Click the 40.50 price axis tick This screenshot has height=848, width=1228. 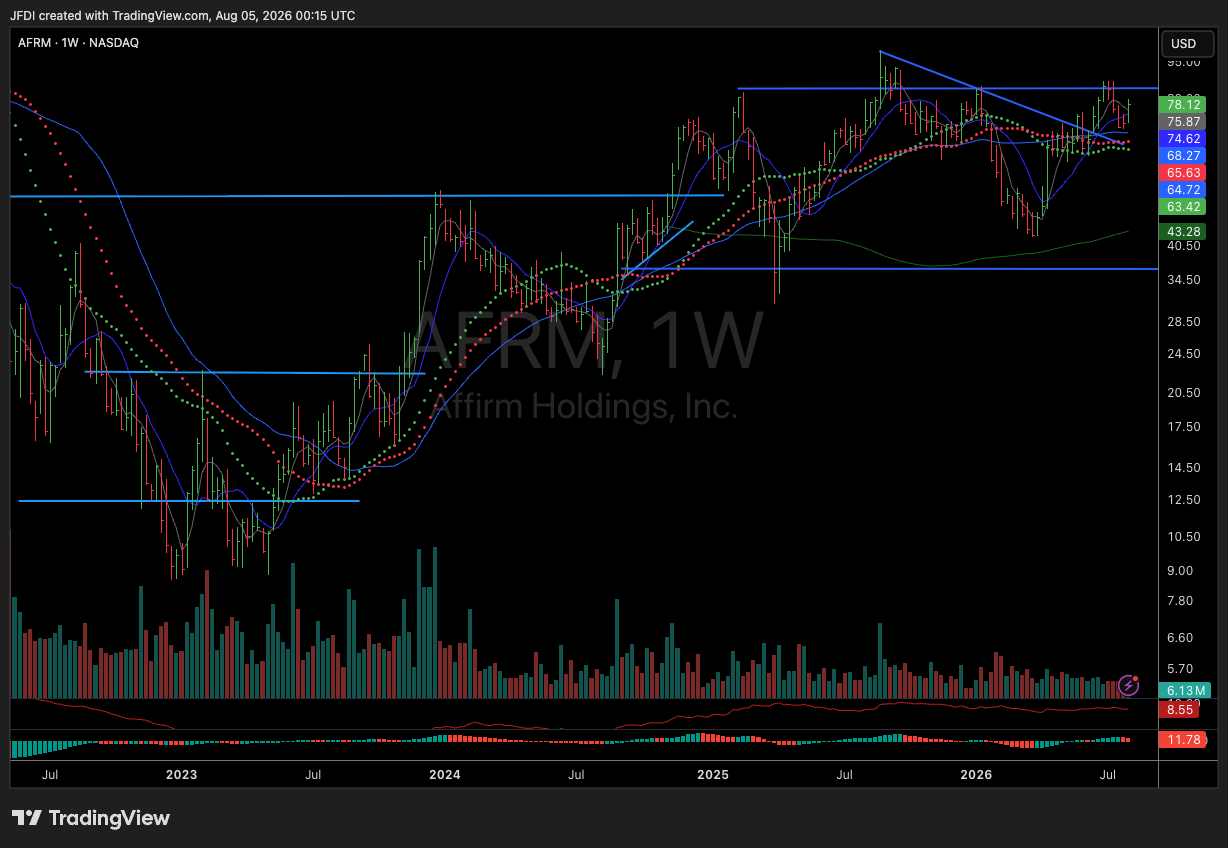coord(1183,246)
